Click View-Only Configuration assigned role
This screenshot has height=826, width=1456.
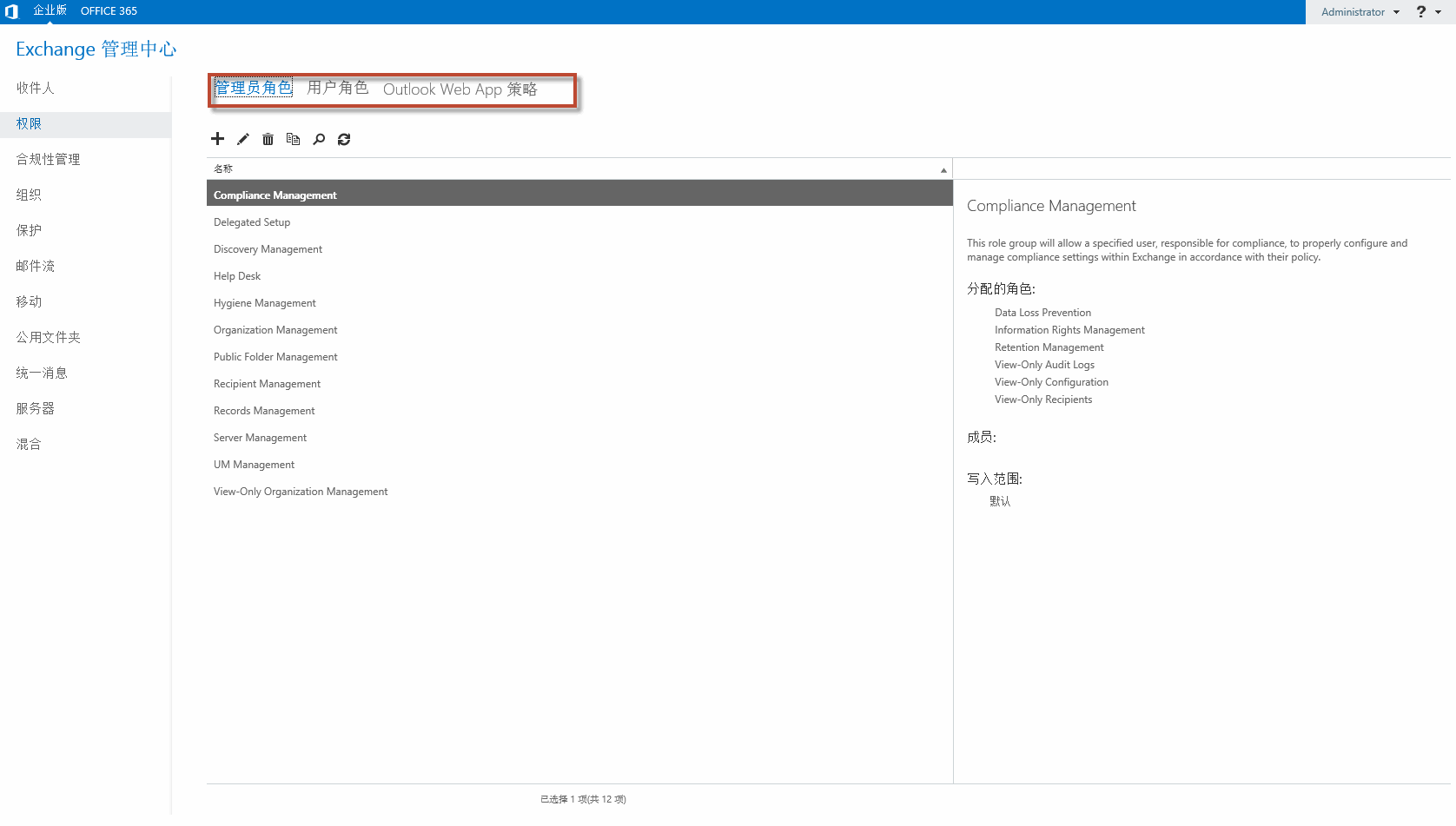pyautogui.click(x=1051, y=382)
